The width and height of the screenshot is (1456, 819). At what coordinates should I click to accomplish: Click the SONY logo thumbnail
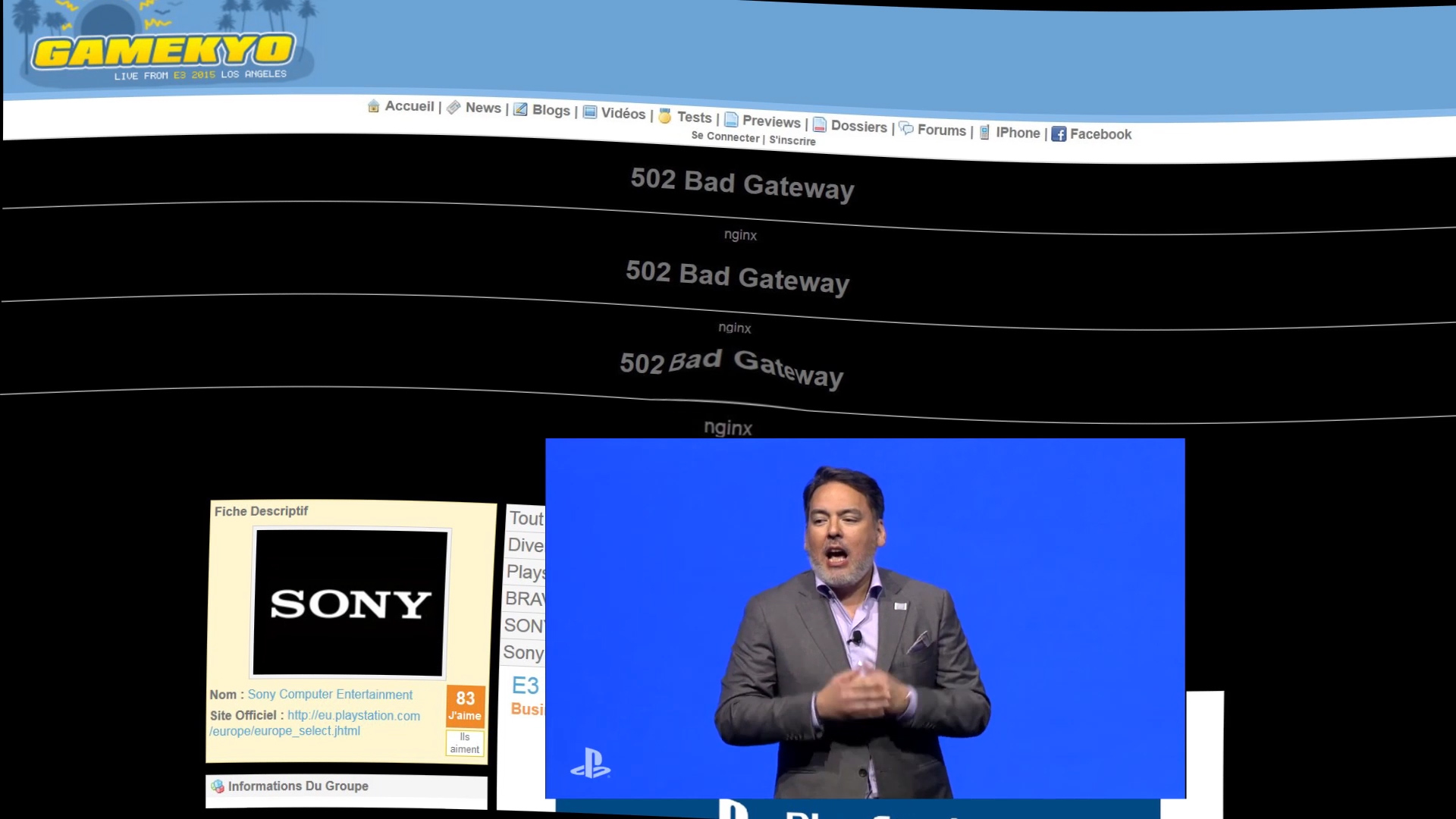coord(350,603)
